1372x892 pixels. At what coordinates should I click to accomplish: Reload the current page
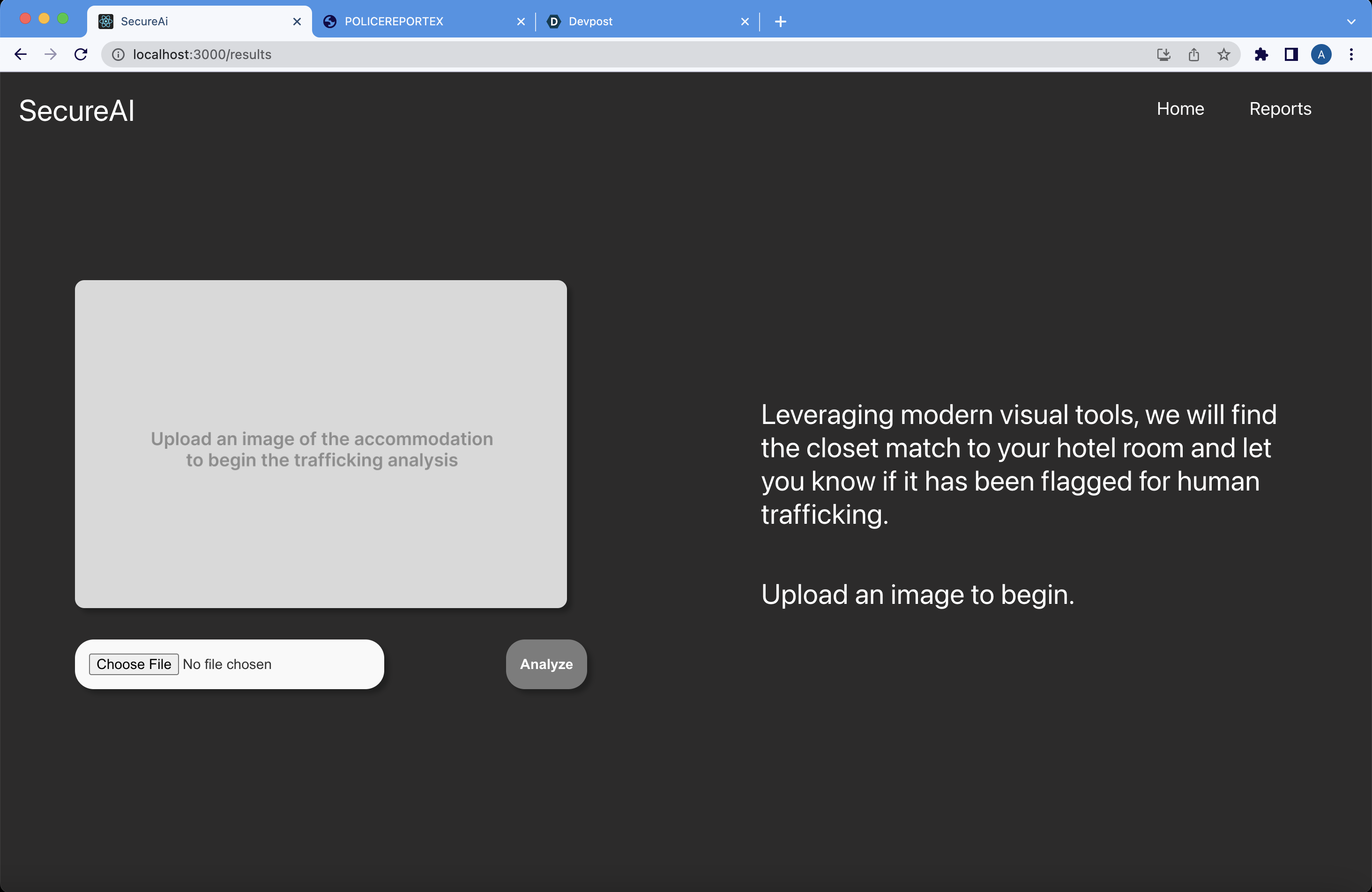pyautogui.click(x=81, y=54)
